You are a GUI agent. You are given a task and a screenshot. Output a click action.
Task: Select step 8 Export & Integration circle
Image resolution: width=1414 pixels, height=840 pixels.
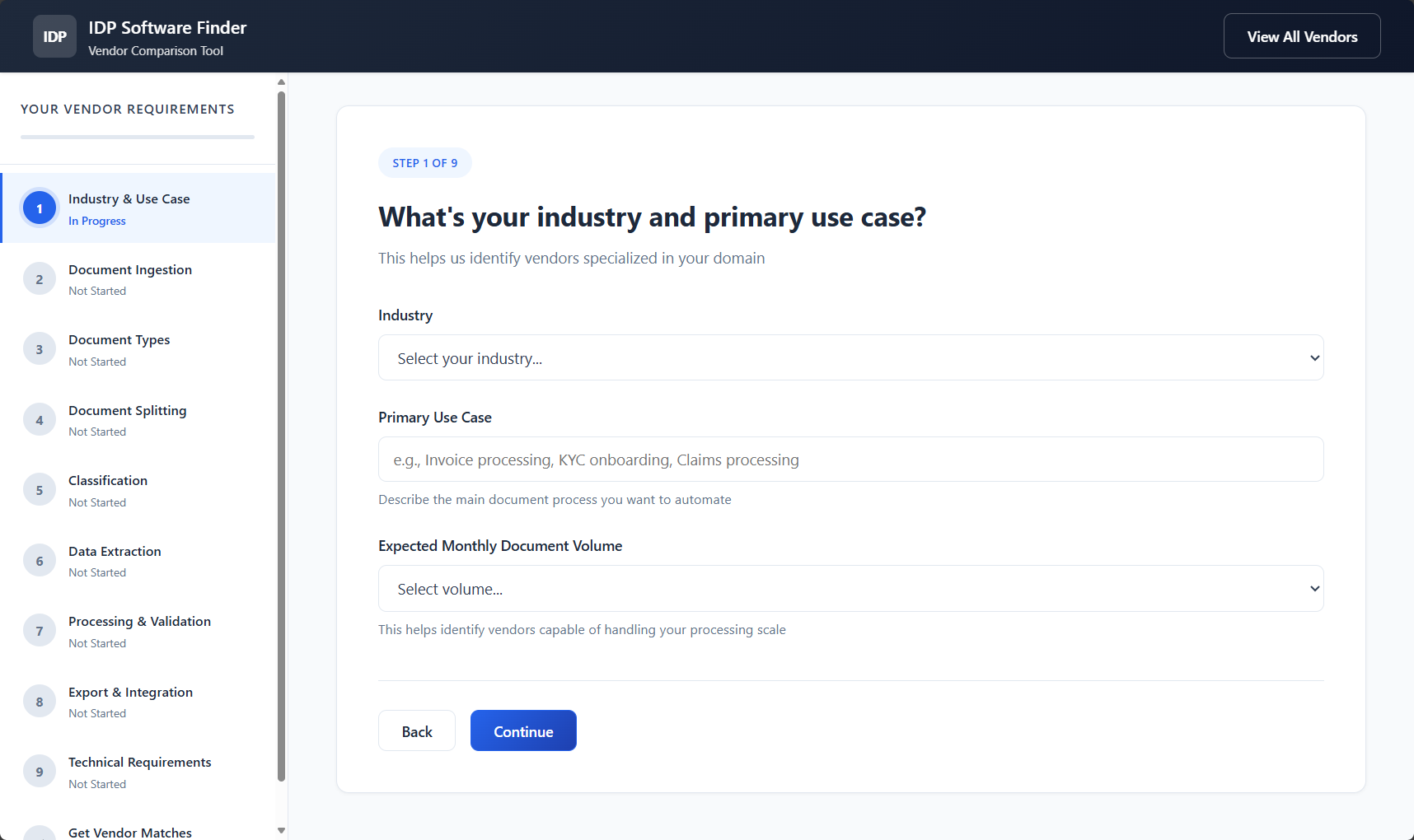coord(40,701)
